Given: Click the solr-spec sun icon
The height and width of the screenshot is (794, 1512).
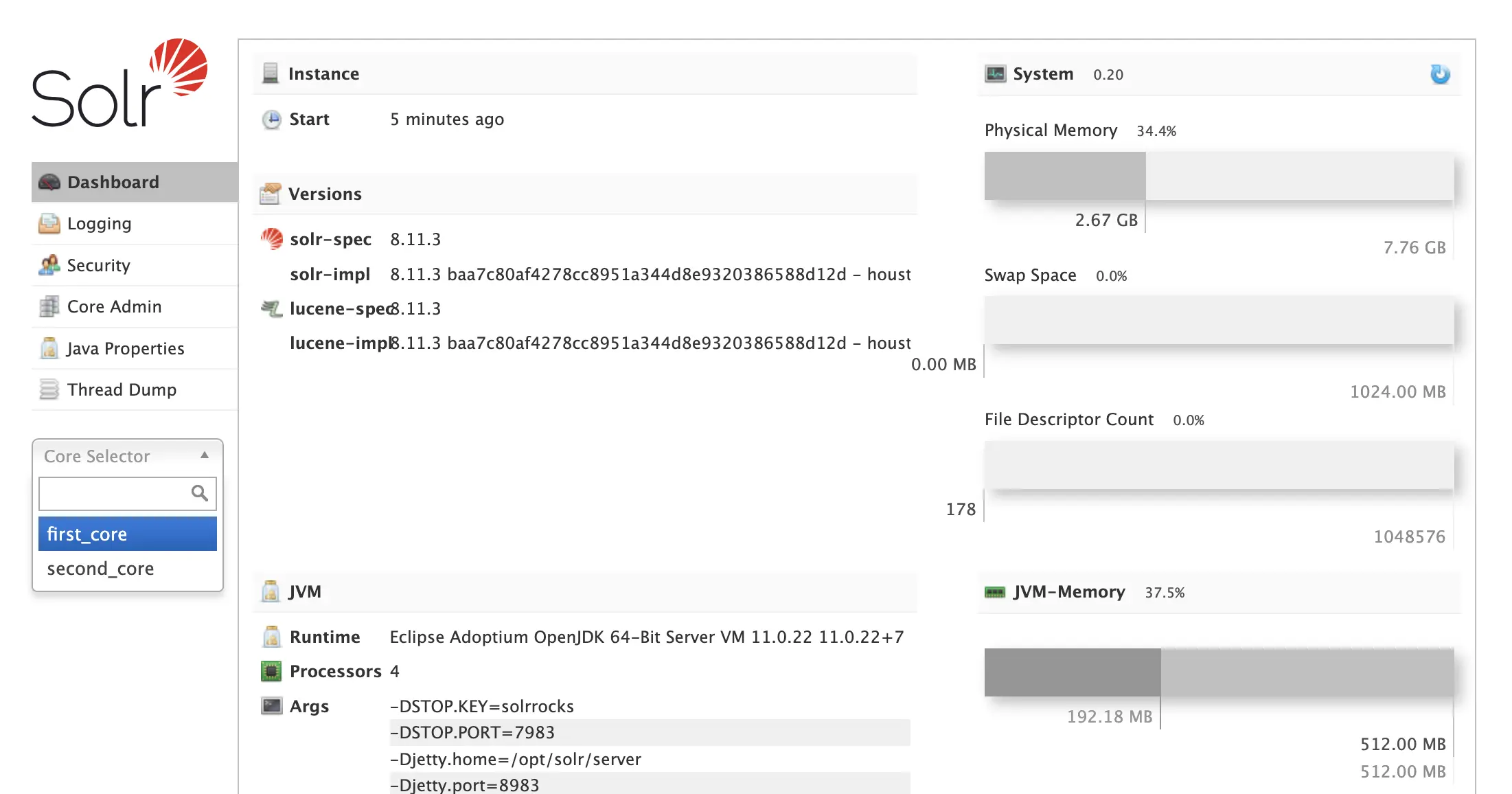Looking at the screenshot, I should click(x=272, y=239).
